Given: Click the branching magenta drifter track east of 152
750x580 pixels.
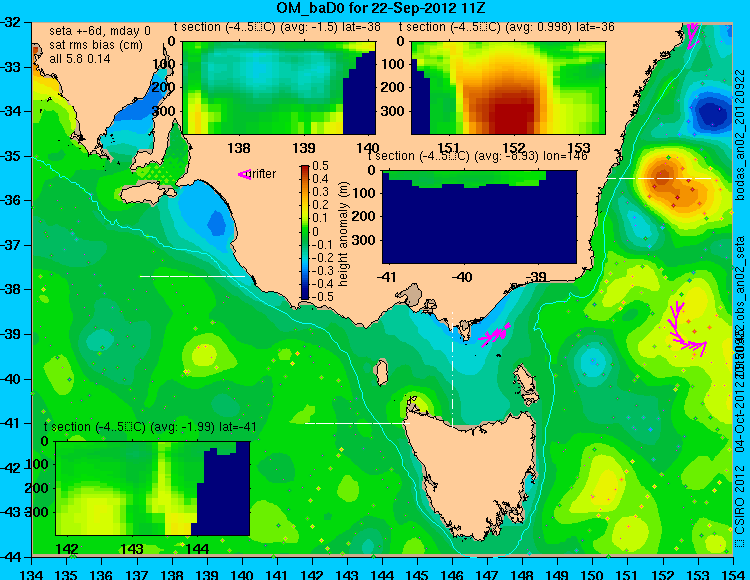Looking at the screenshot, I should (x=687, y=329).
